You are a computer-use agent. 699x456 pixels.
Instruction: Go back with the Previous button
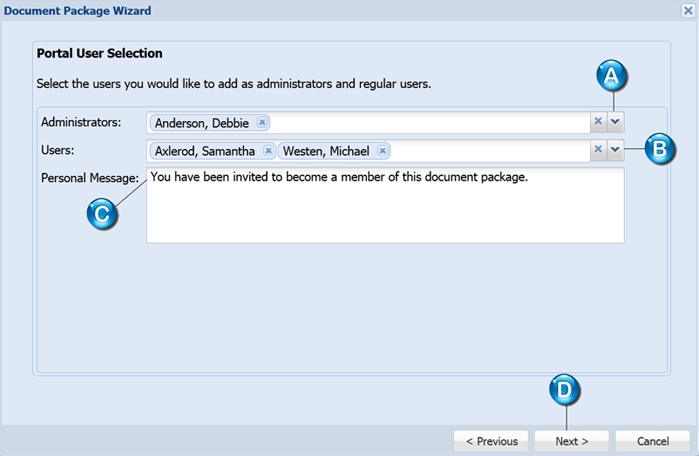click(x=491, y=441)
